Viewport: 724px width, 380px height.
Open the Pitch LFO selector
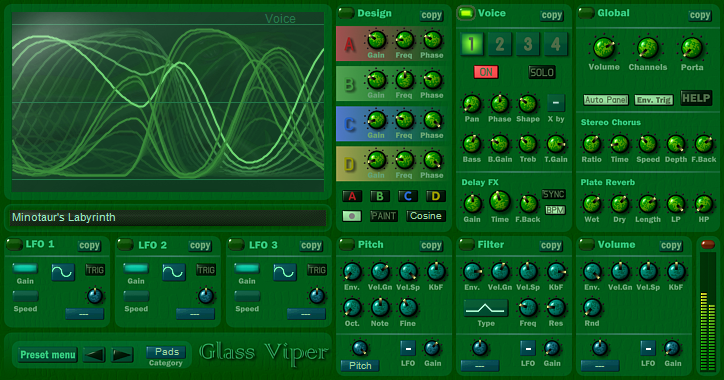pyautogui.click(x=408, y=348)
